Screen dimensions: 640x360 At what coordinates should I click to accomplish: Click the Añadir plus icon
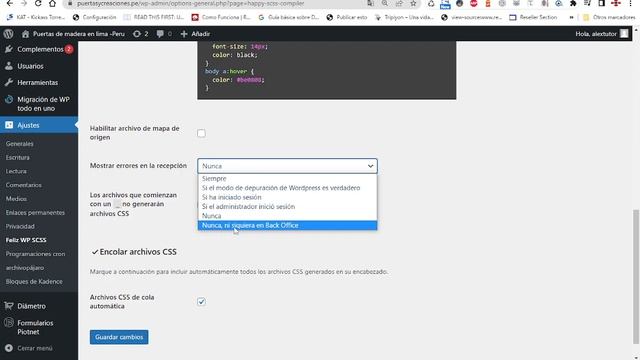pyautogui.click(x=184, y=34)
